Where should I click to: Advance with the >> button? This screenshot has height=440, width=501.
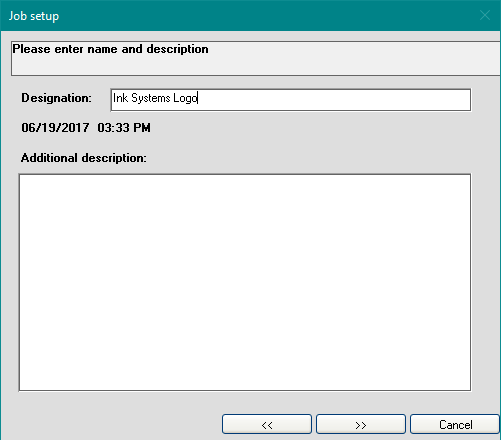click(x=361, y=424)
